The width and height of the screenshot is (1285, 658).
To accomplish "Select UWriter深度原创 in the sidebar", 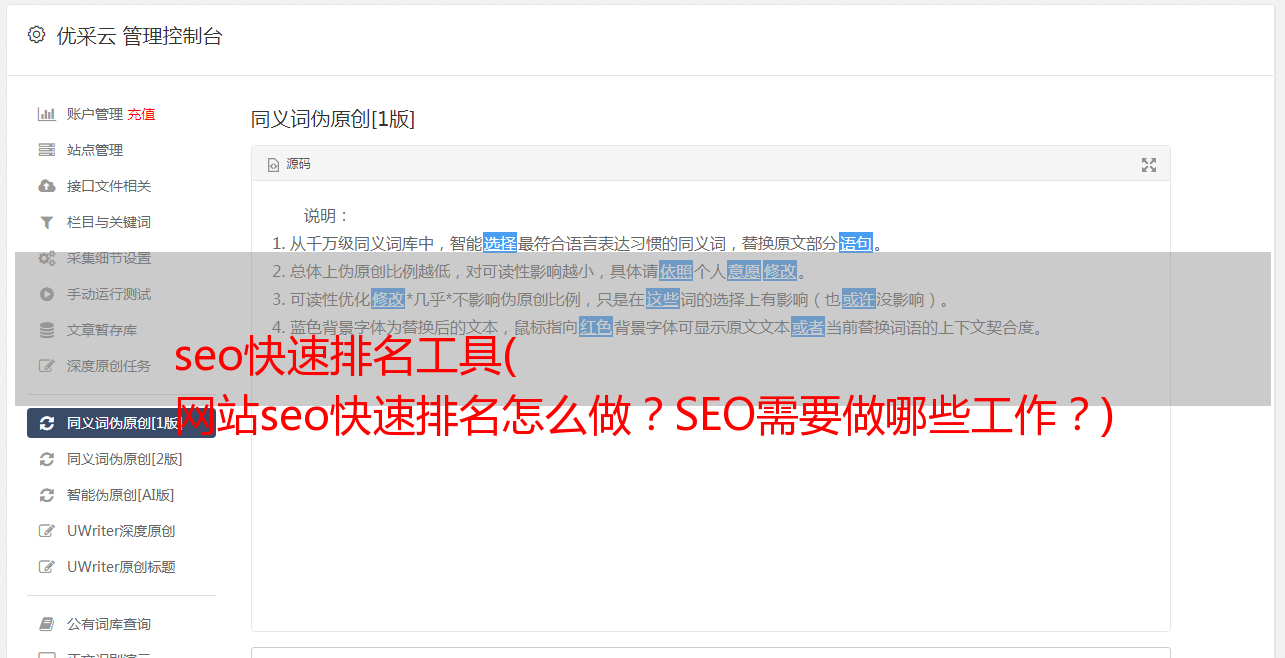I will click(x=121, y=531).
